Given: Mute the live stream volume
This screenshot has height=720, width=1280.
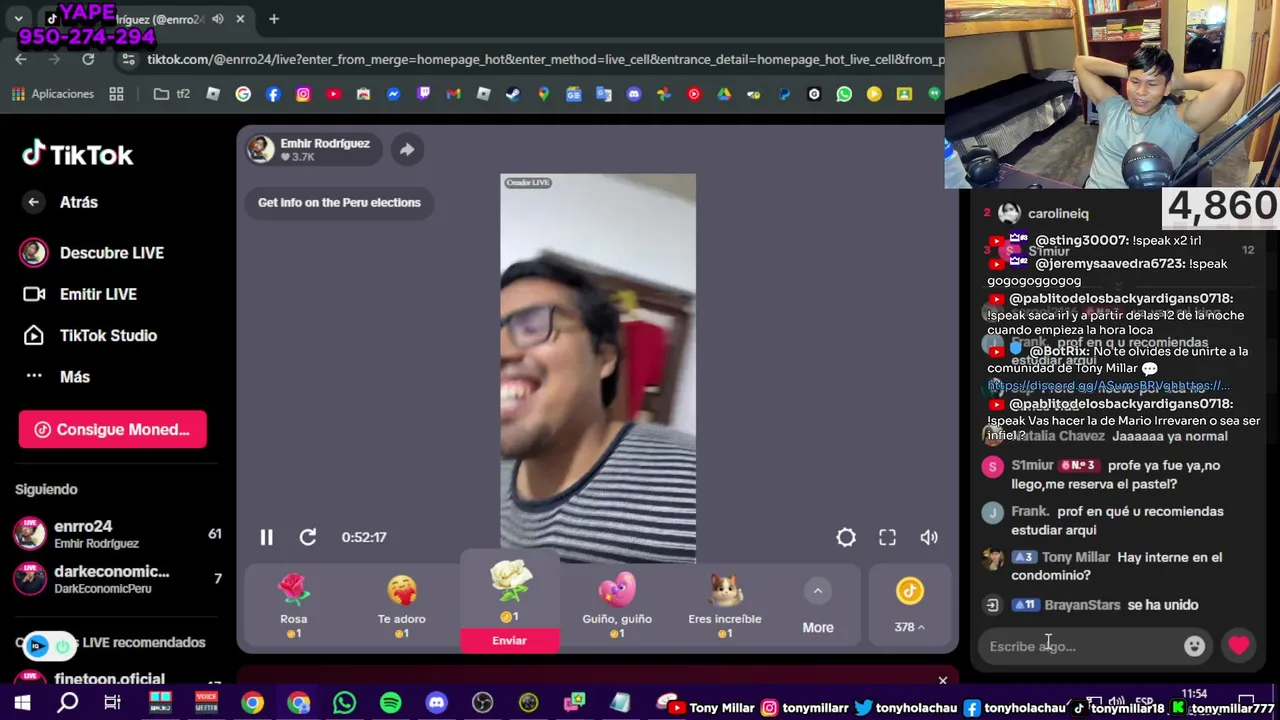Looking at the screenshot, I should point(929,537).
